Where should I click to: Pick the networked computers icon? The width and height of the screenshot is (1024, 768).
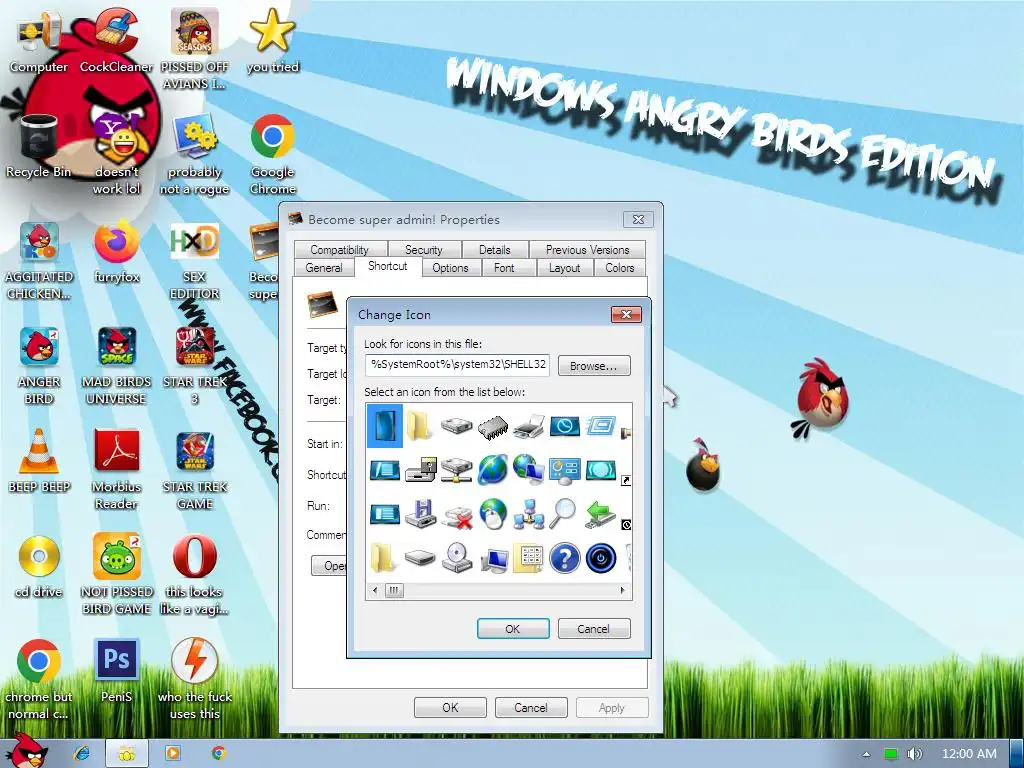coord(529,514)
